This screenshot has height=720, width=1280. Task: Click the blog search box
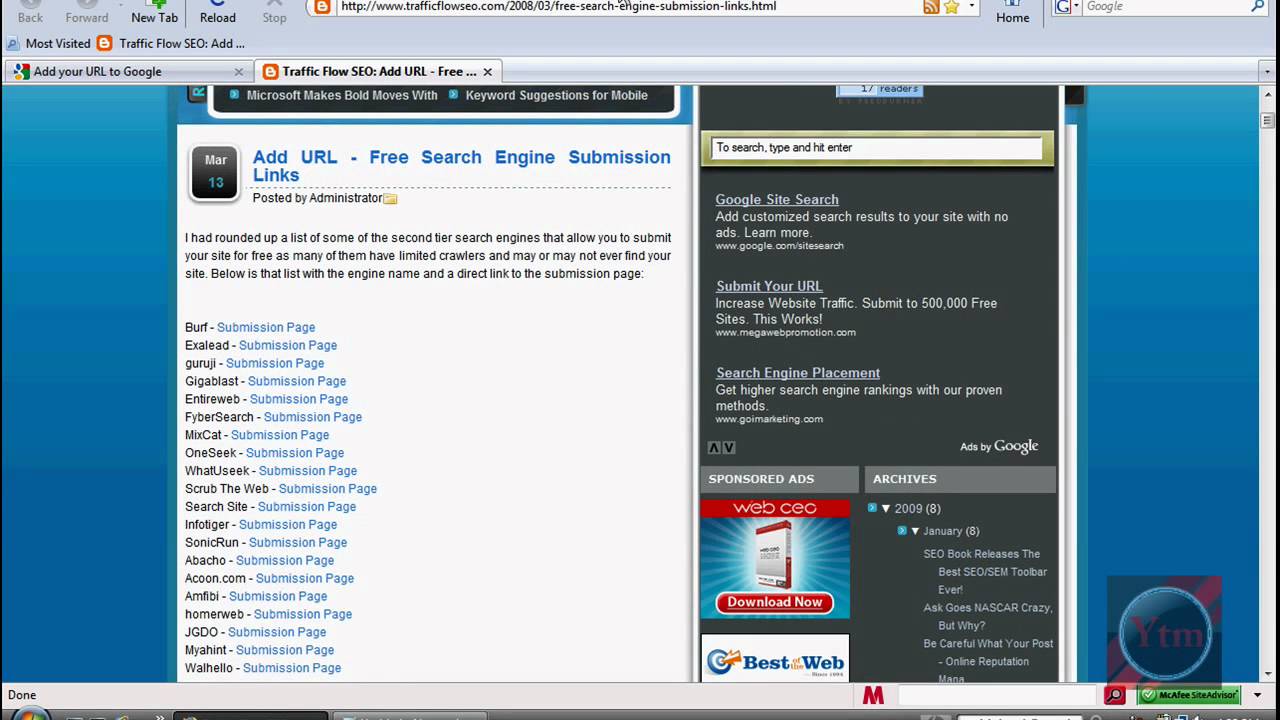point(876,148)
